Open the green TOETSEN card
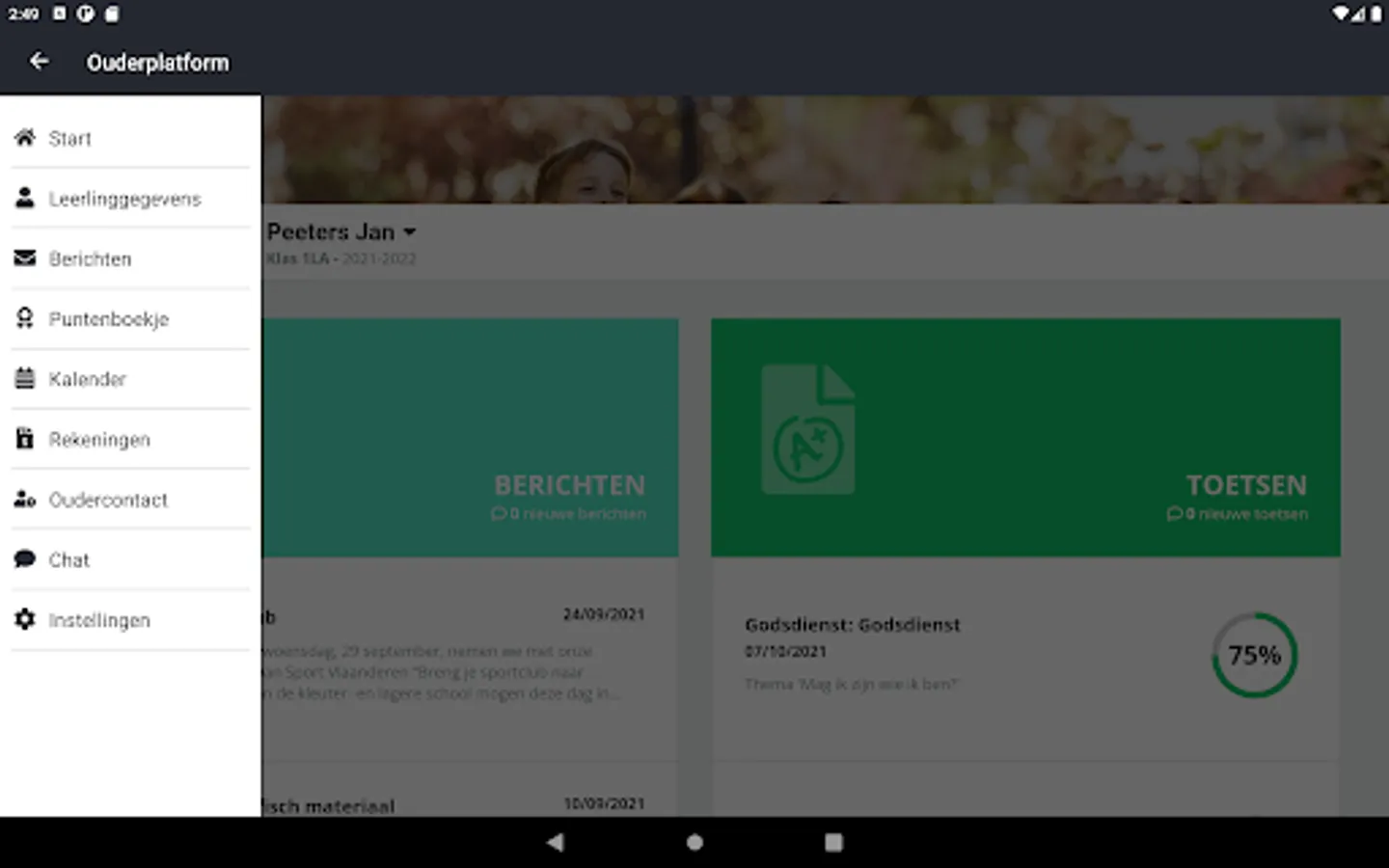1389x868 pixels. 1025,437
